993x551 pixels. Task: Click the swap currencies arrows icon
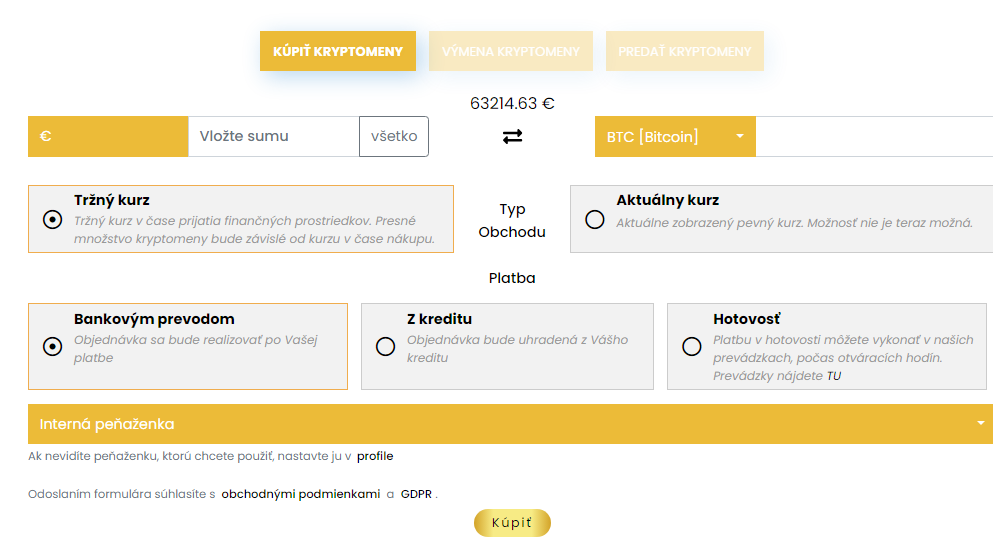pos(512,137)
